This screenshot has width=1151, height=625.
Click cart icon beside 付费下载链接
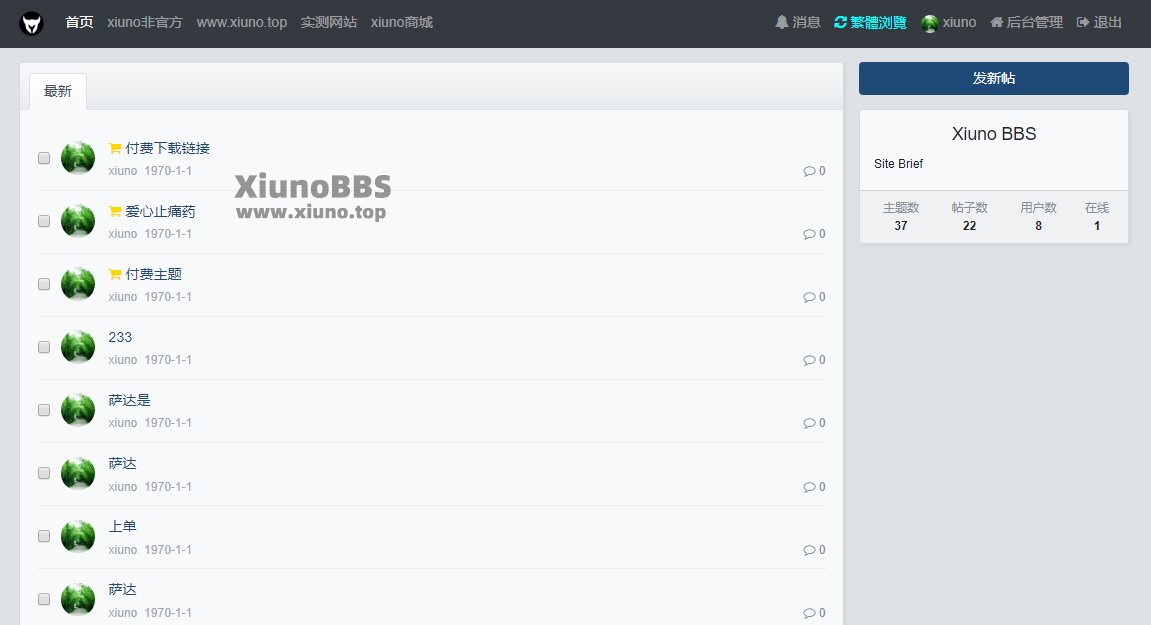[115, 148]
